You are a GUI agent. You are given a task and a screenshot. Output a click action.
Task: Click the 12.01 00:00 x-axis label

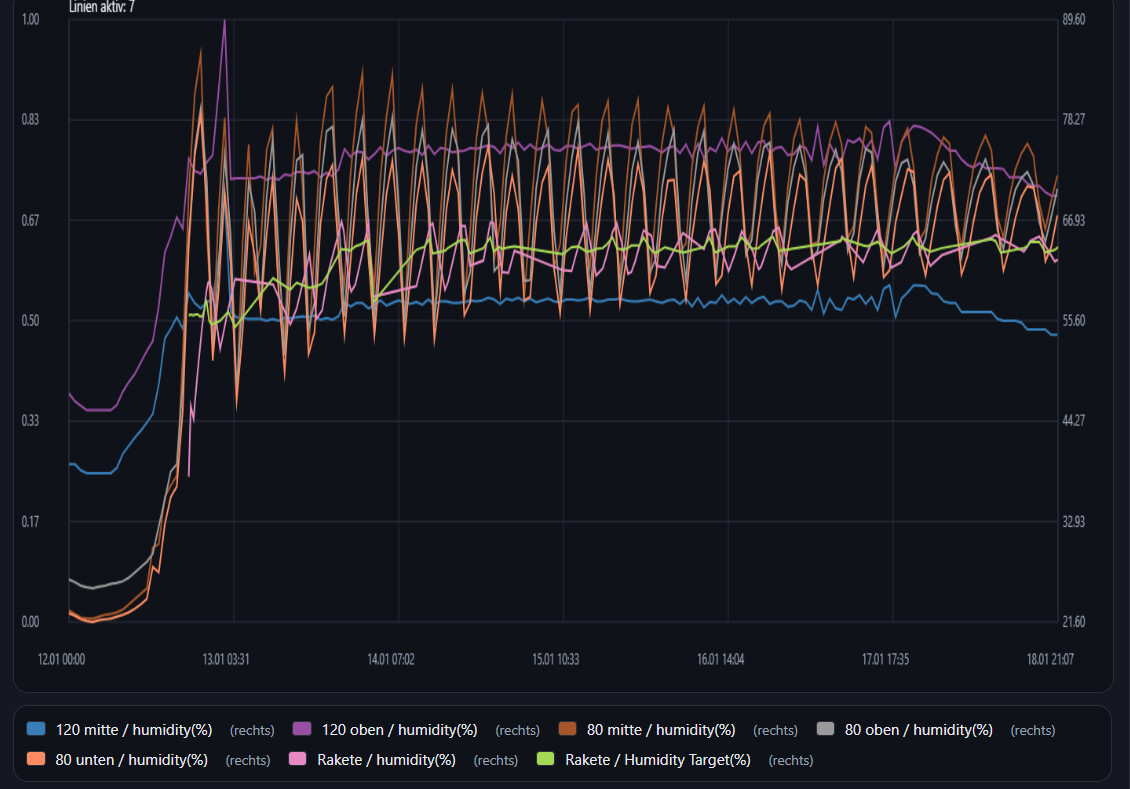(62, 660)
